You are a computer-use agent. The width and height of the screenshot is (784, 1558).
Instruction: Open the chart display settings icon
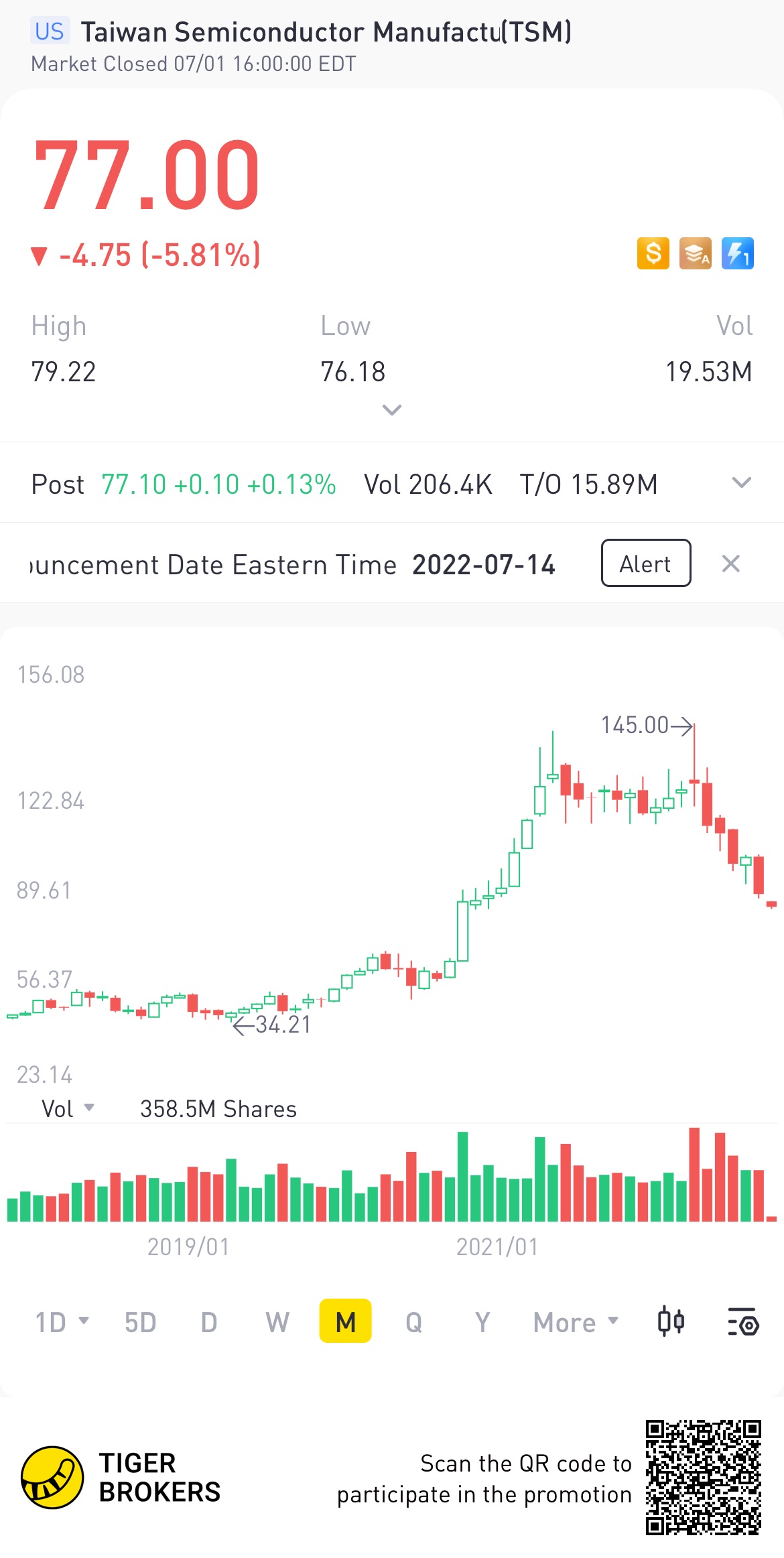click(x=742, y=1322)
